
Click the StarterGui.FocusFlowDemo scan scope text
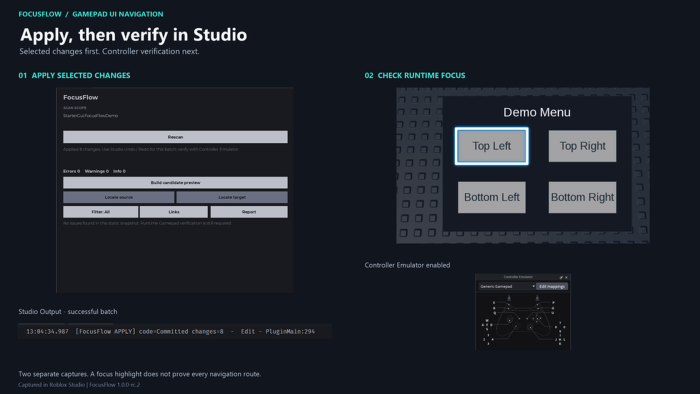coord(91,116)
